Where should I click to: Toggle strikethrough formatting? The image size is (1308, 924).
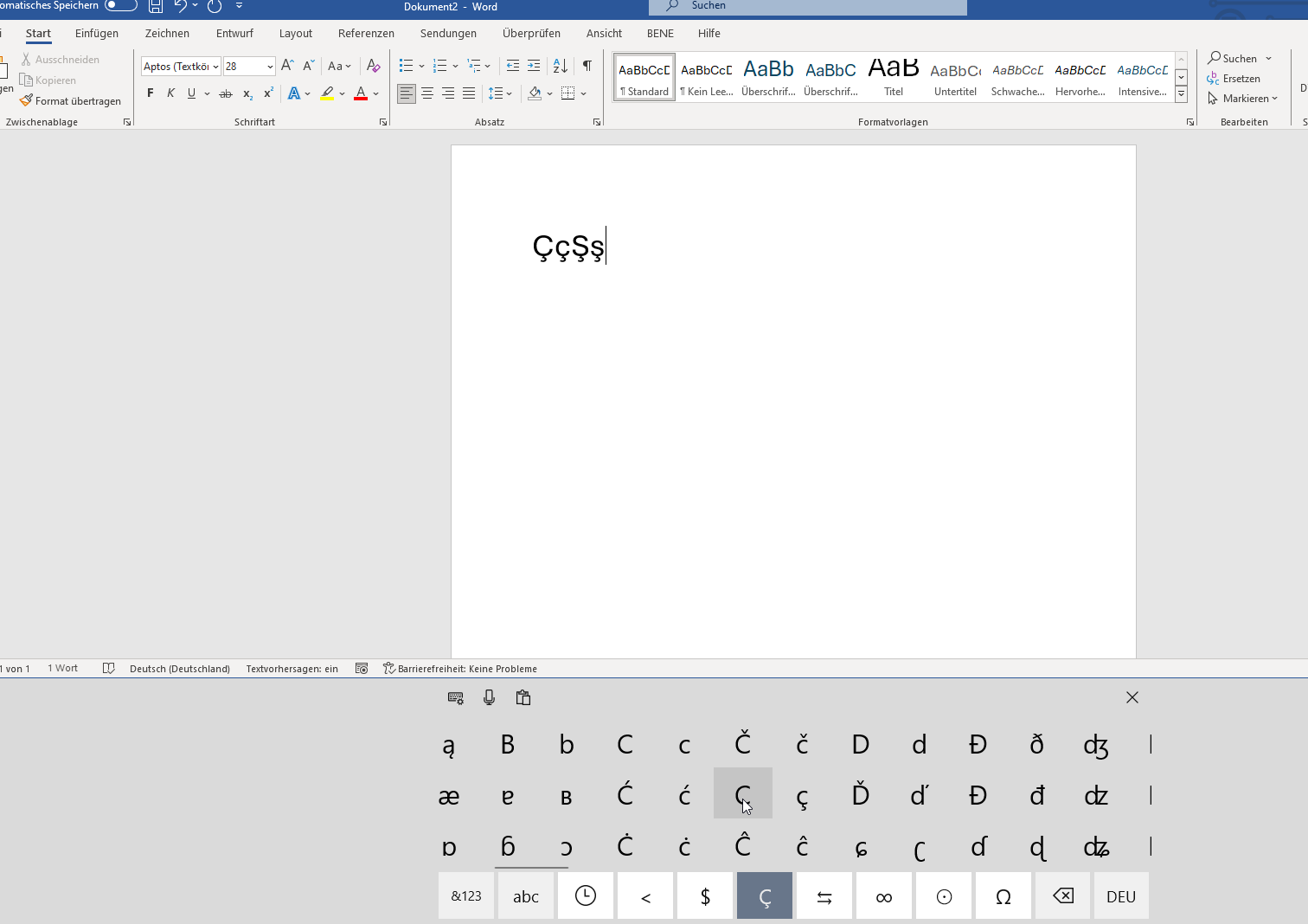click(x=226, y=93)
